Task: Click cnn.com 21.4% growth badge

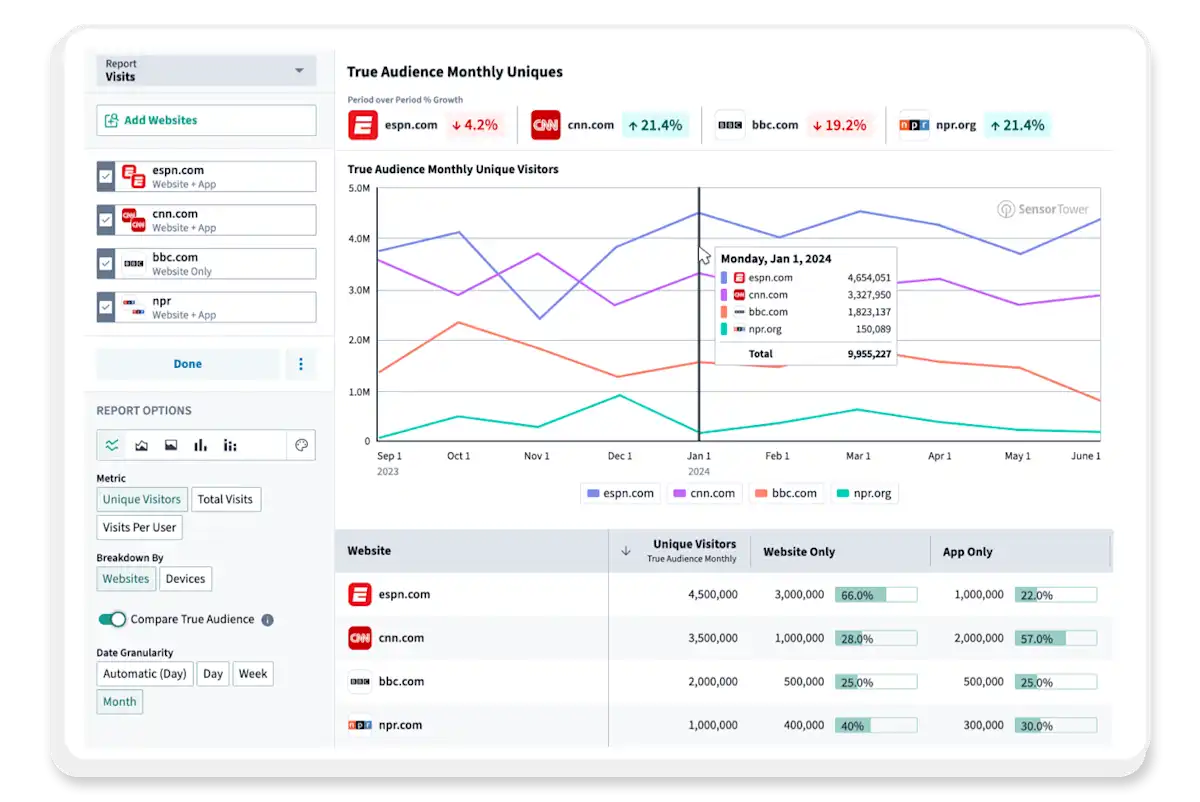Action: (x=655, y=125)
